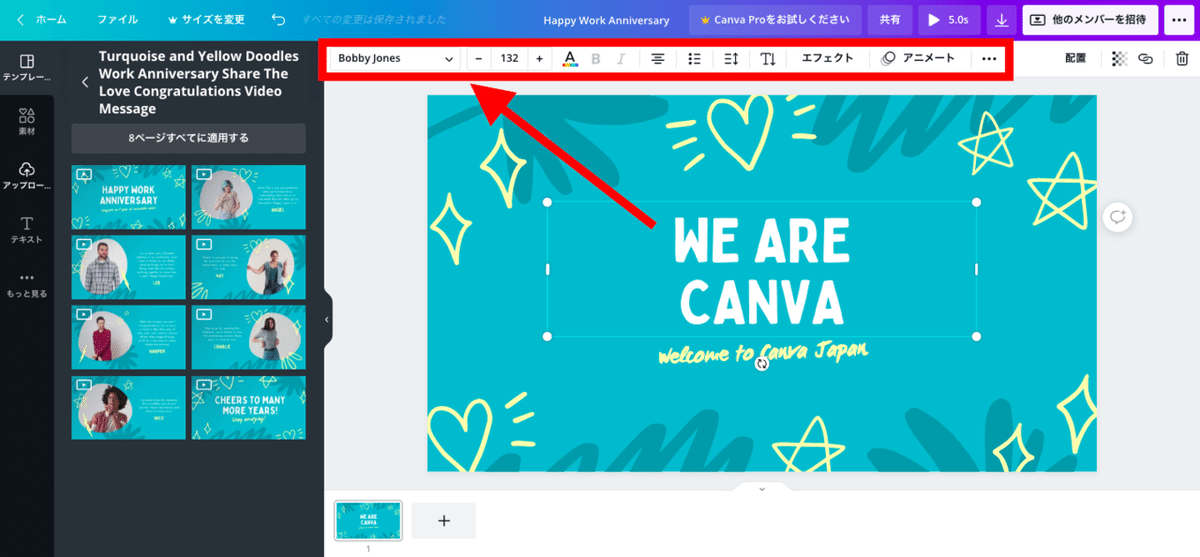Select template thumbnail of man in red sweater

[x=128, y=336]
